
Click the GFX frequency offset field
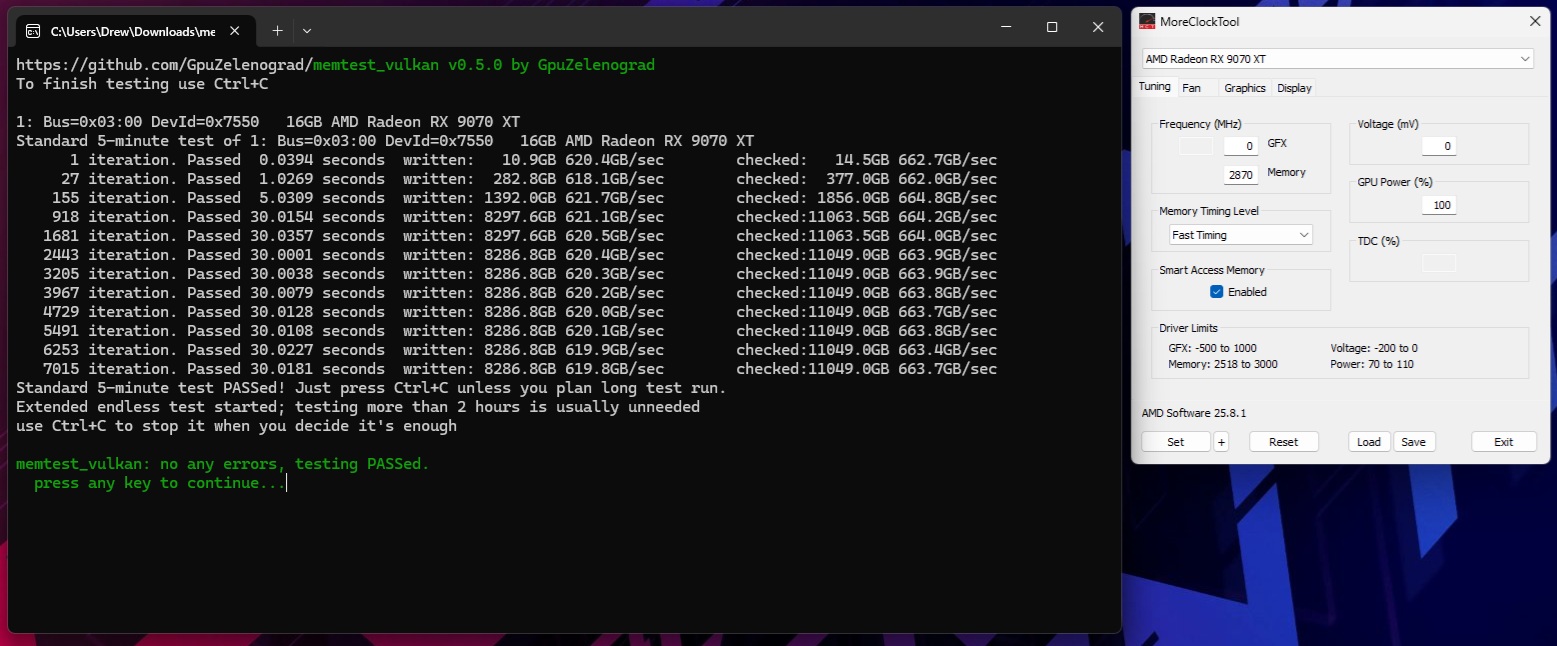[1241, 146]
